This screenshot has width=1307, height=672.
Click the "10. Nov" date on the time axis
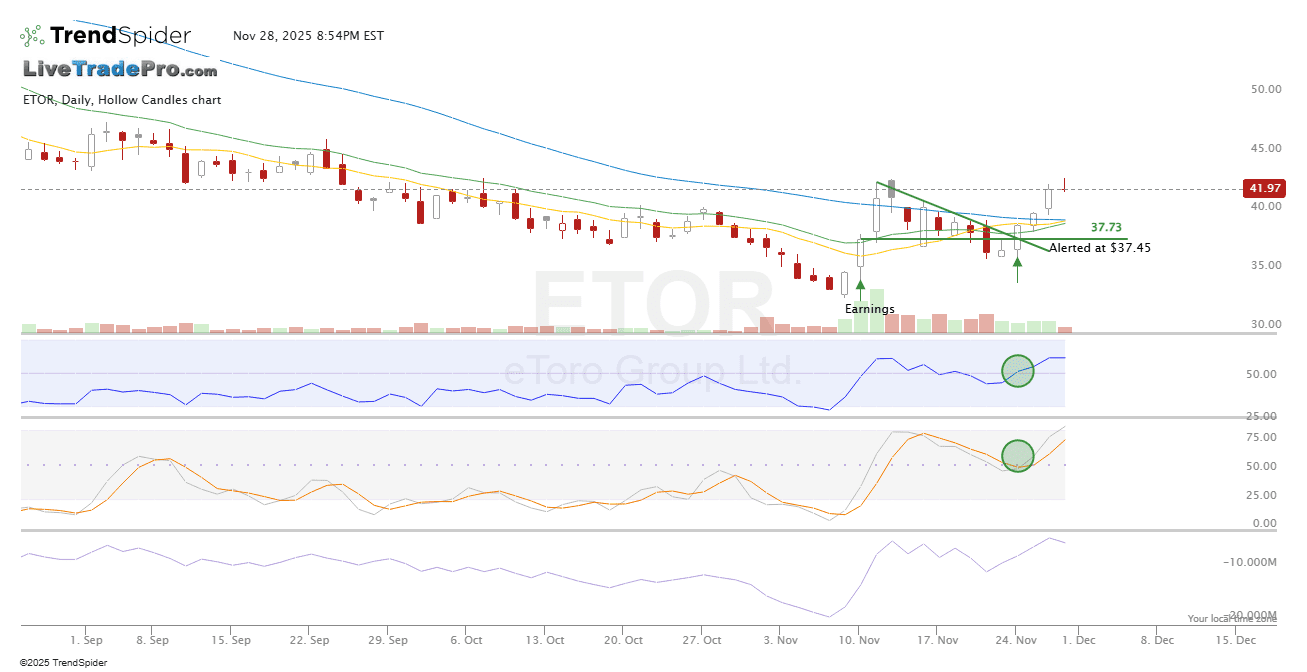click(x=860, y=639)
